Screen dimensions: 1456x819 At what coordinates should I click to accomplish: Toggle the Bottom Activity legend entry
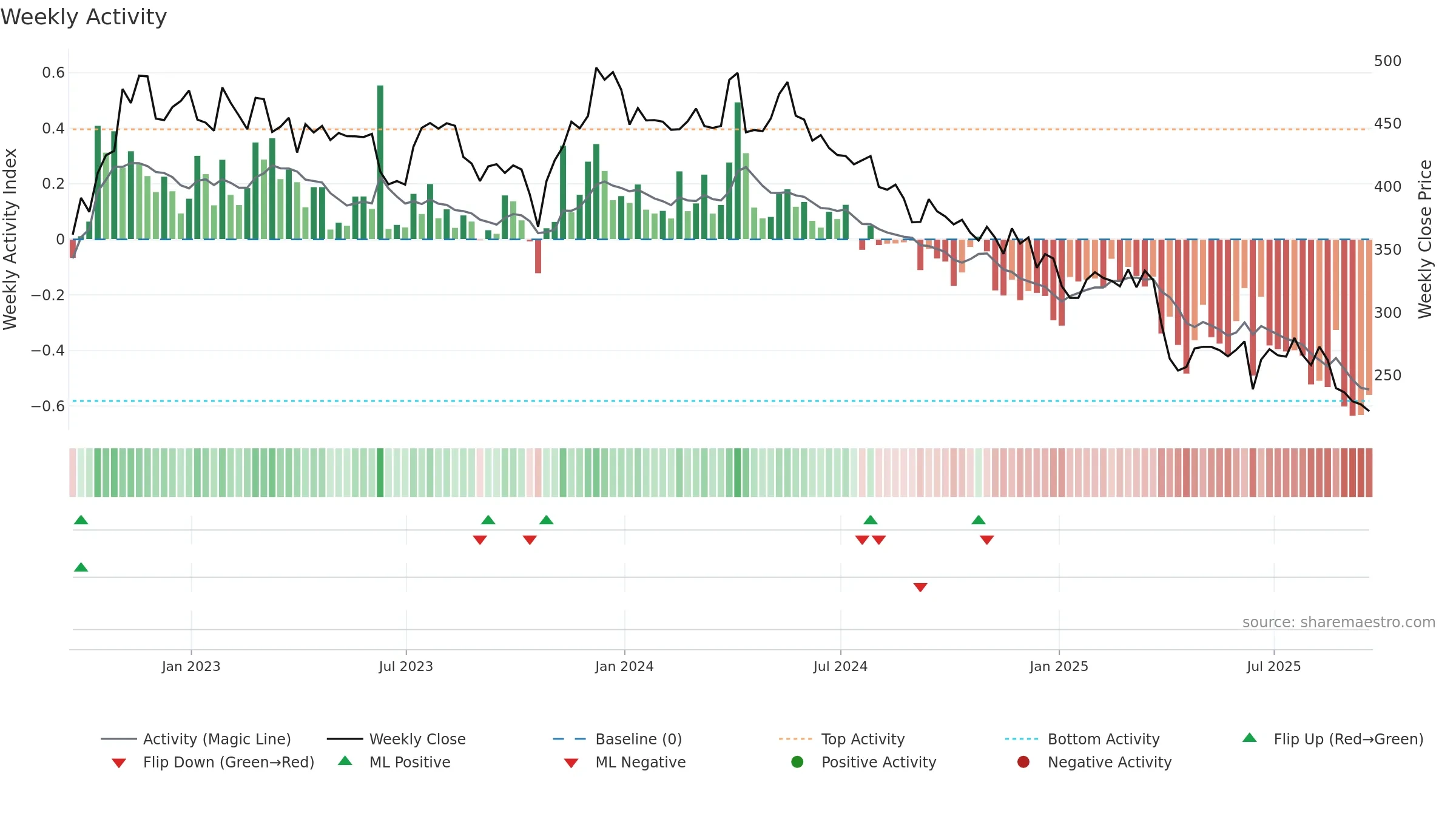pyautogui.click(x=1082, y=739)
